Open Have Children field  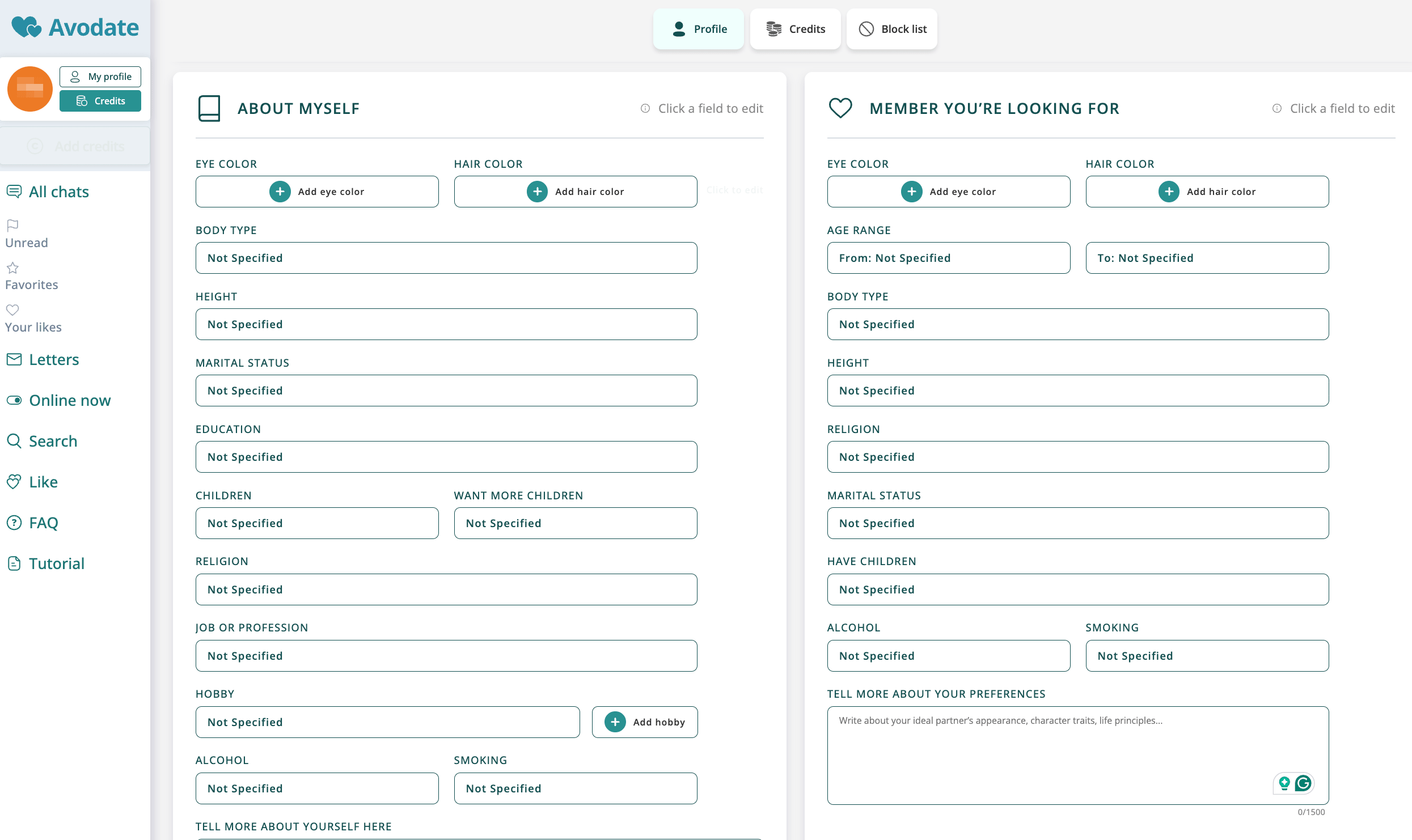click(x=1078, y=589)
